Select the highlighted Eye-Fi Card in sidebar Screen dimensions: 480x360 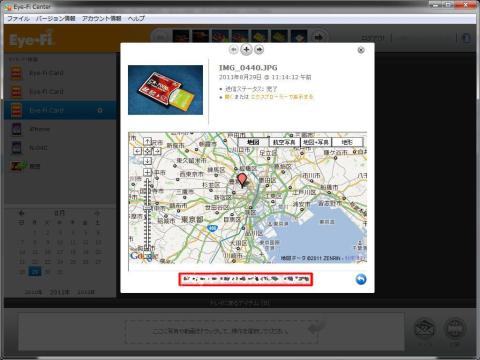60,110
